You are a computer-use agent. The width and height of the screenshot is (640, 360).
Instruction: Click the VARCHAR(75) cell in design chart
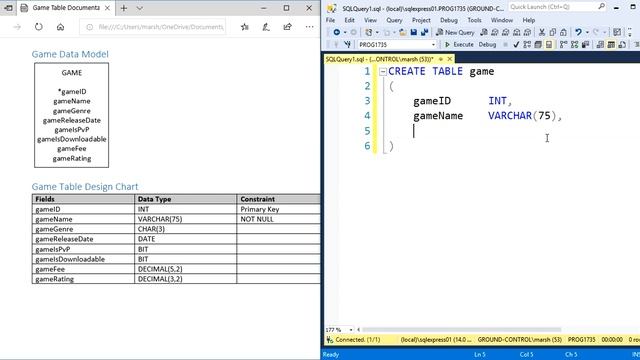click(x=185, y=219)
